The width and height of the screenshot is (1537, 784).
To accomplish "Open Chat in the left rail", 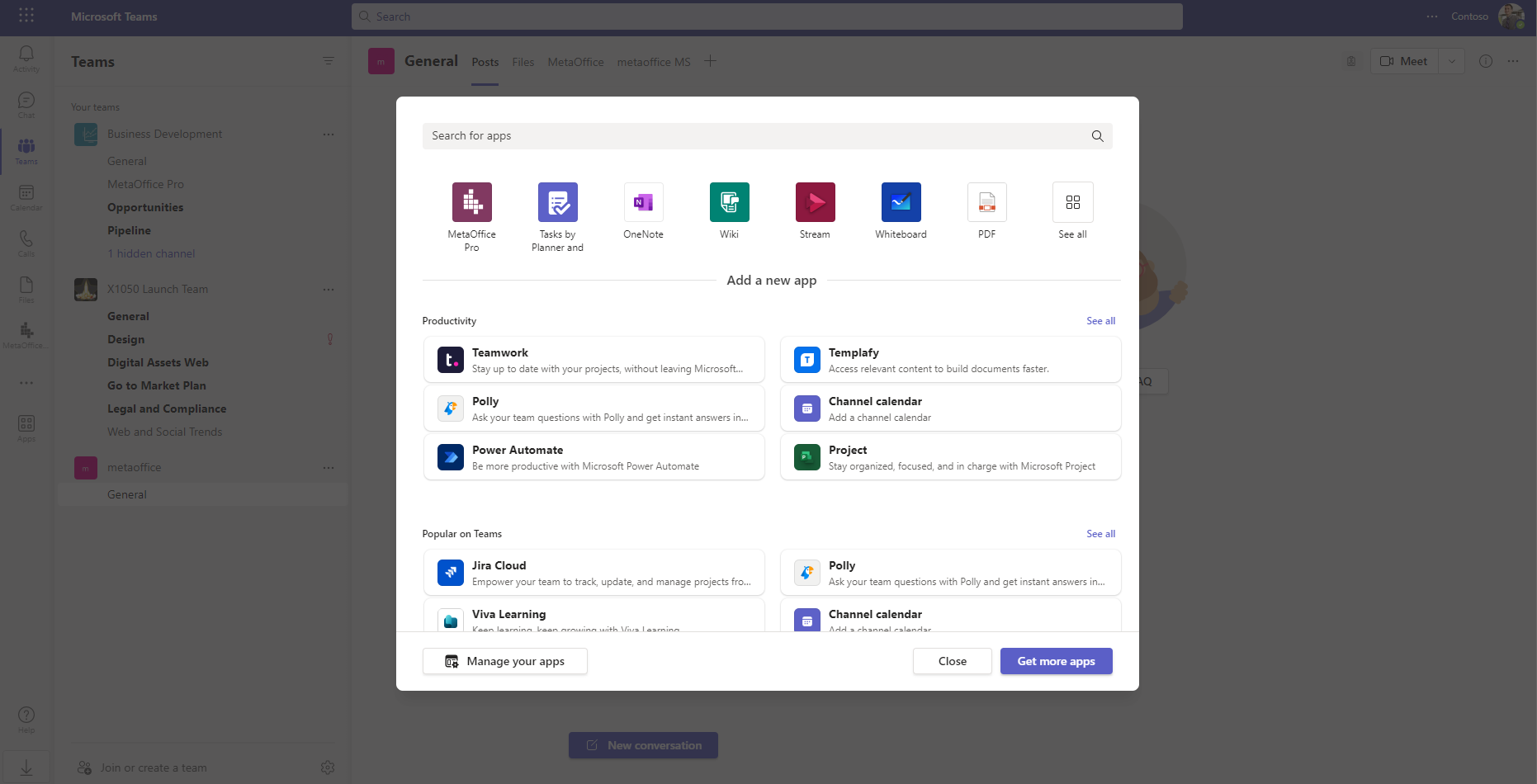I will tap(26, 105).
